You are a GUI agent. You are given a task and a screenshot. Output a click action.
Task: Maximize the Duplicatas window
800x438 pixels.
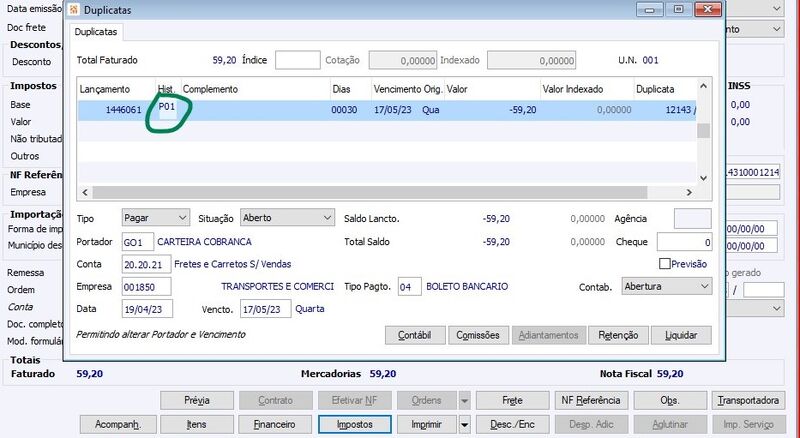pyautogui.click(x=679, y=9)
